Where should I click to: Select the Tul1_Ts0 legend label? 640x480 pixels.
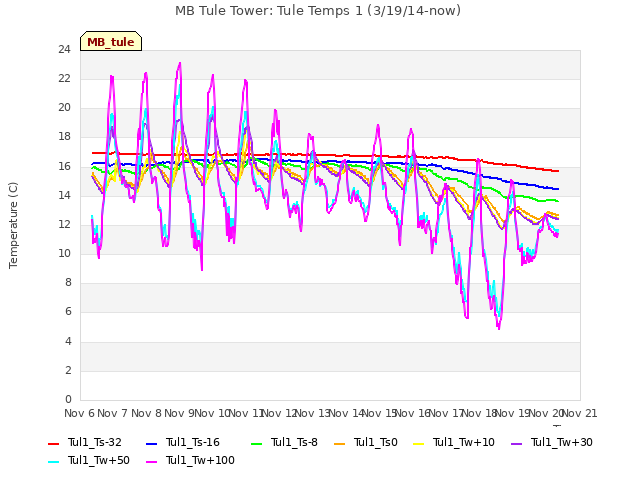[x=376, y=442]
